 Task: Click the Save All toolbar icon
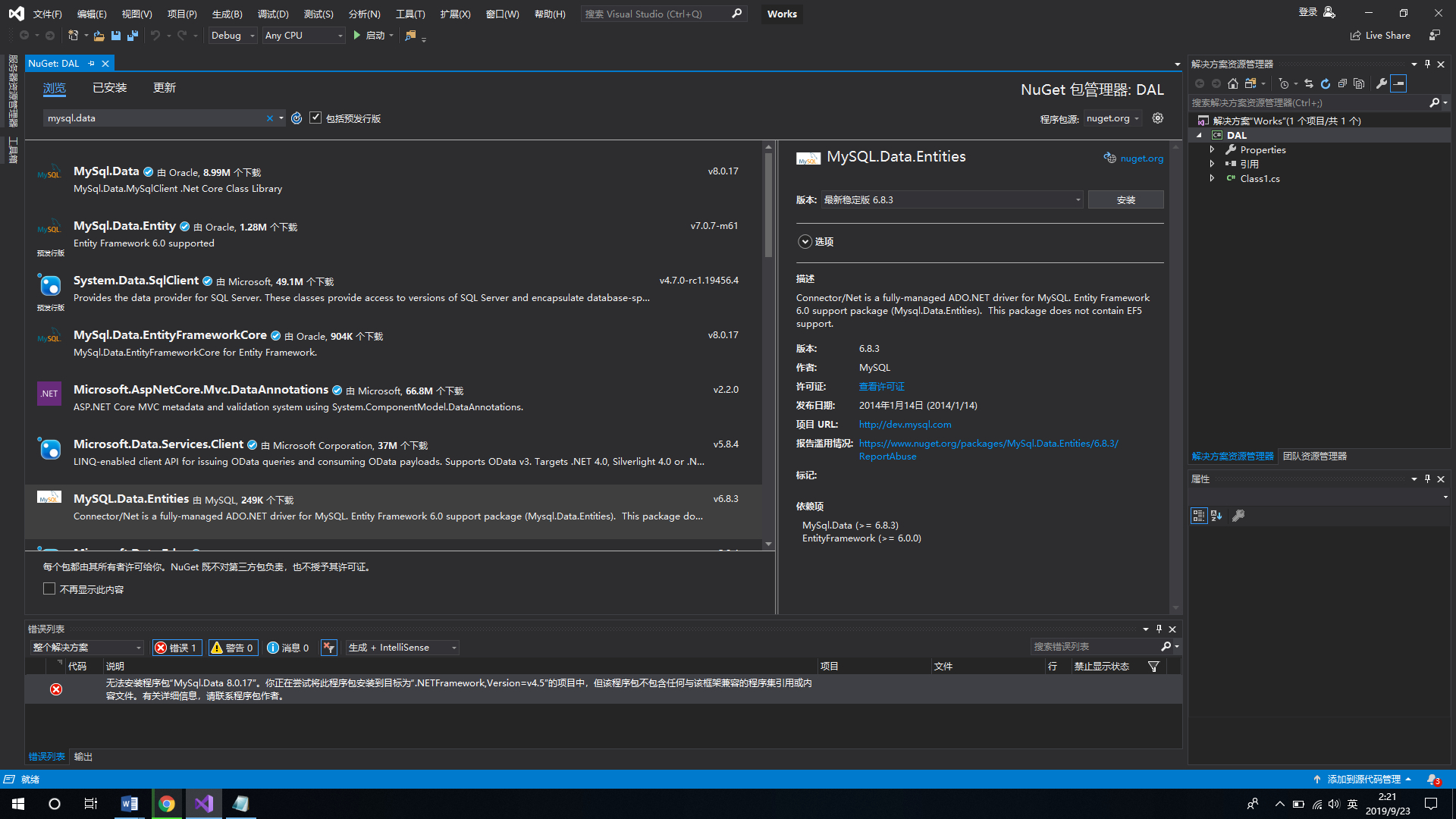(x=133, y=36)
